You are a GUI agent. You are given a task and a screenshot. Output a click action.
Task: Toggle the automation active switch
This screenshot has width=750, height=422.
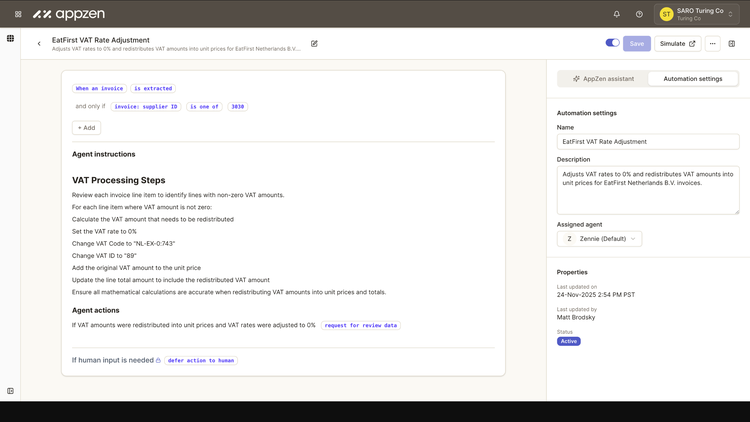point(612,43)
